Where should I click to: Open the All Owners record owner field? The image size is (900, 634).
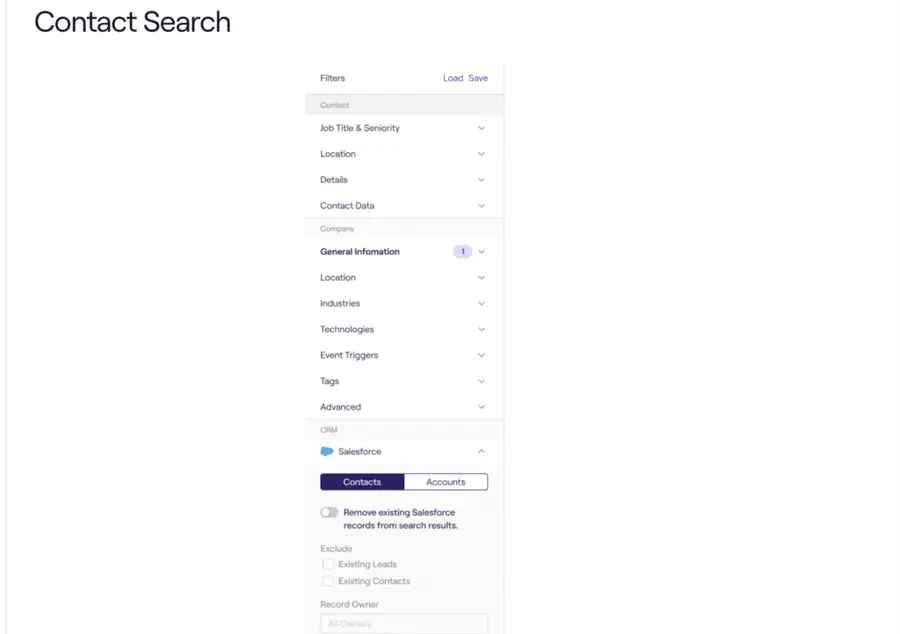404,624
